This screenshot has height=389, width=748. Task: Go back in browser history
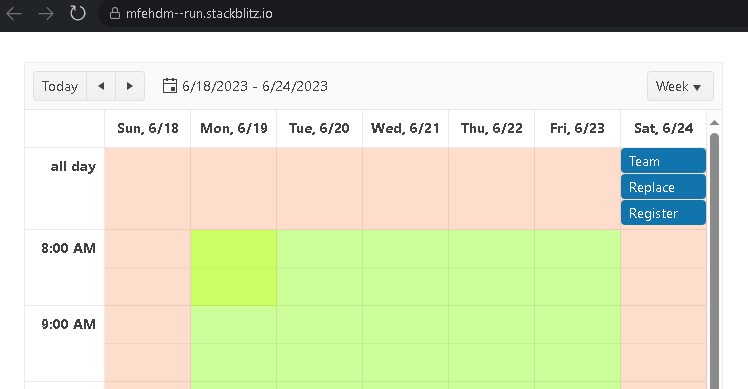[14, 13]
